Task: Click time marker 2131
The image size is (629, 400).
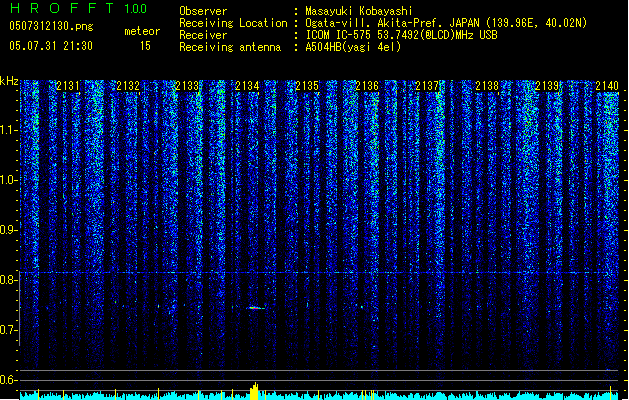Action: point(68,86)
